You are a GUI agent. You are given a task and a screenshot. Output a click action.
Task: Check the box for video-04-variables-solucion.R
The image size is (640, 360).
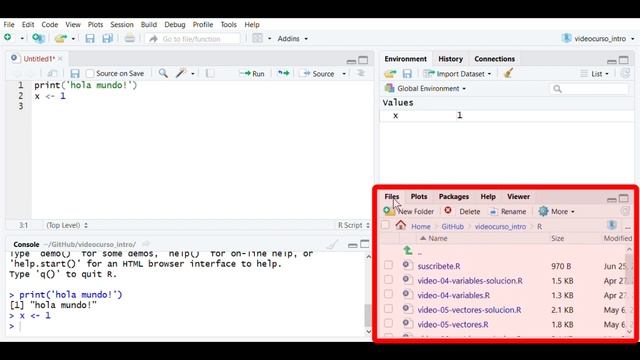tap(388, 280)
